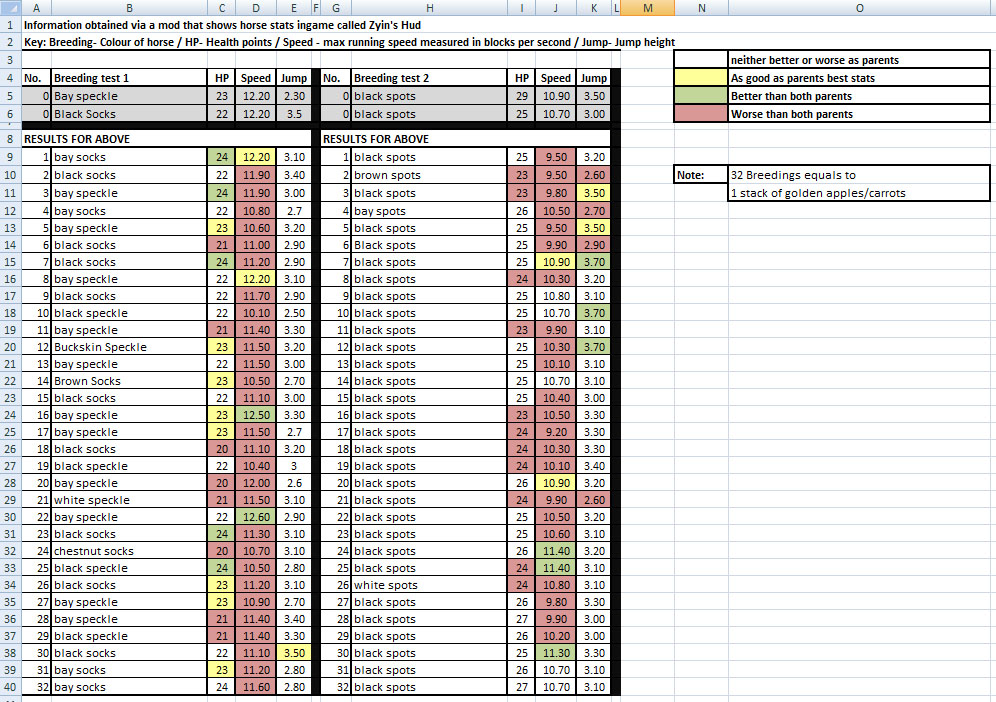
Task: Select row 8 header
Action: coord(11,139)
